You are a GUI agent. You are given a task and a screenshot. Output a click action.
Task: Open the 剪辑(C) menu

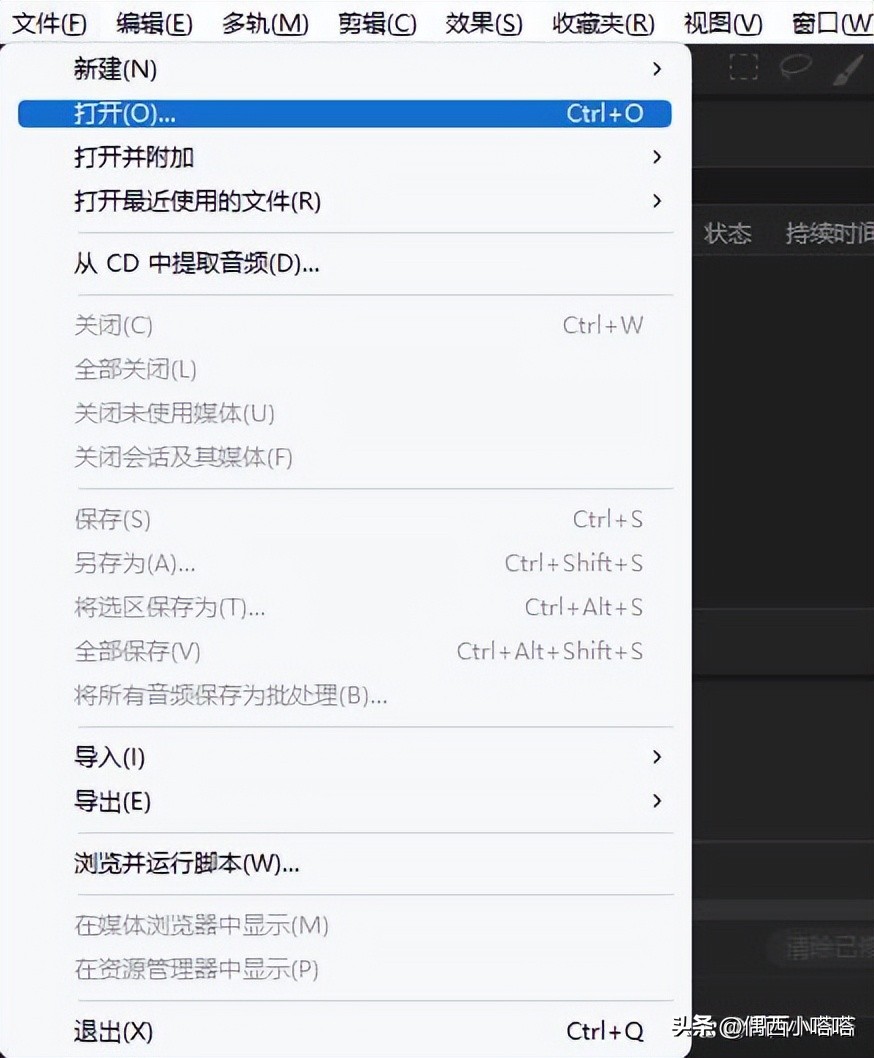point(375,22)
